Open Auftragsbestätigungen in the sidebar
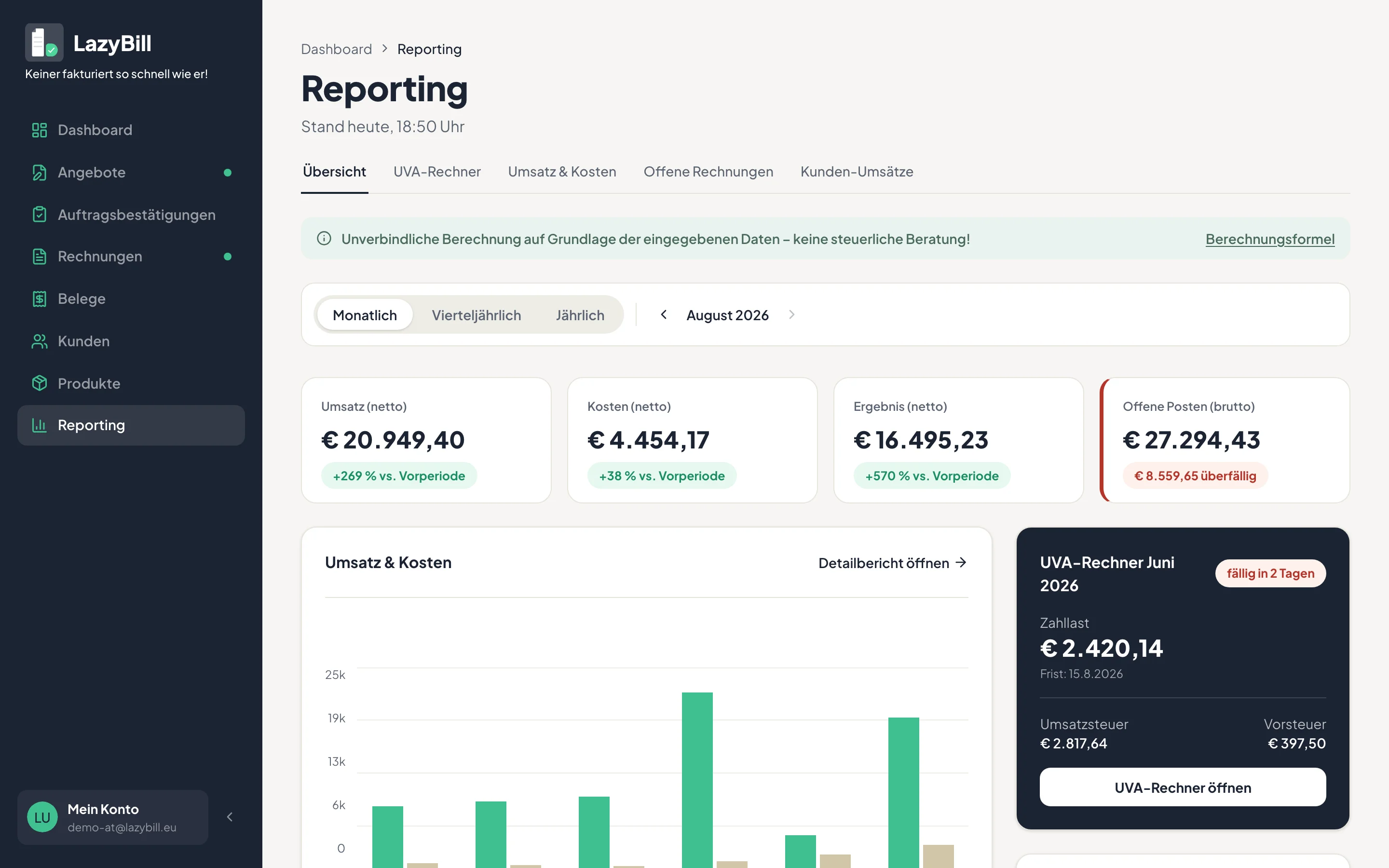1389x868 pixels. (x=131, y=214)
